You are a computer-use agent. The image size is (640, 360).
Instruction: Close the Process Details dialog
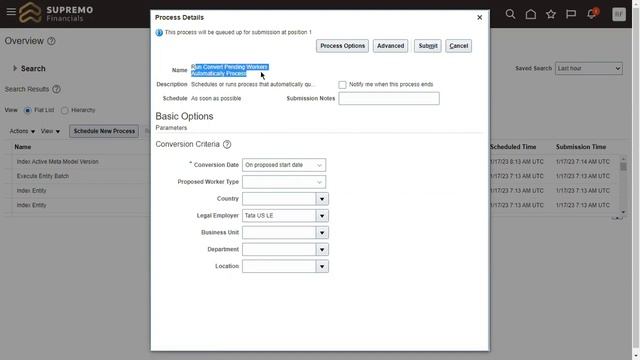(480, 18)
